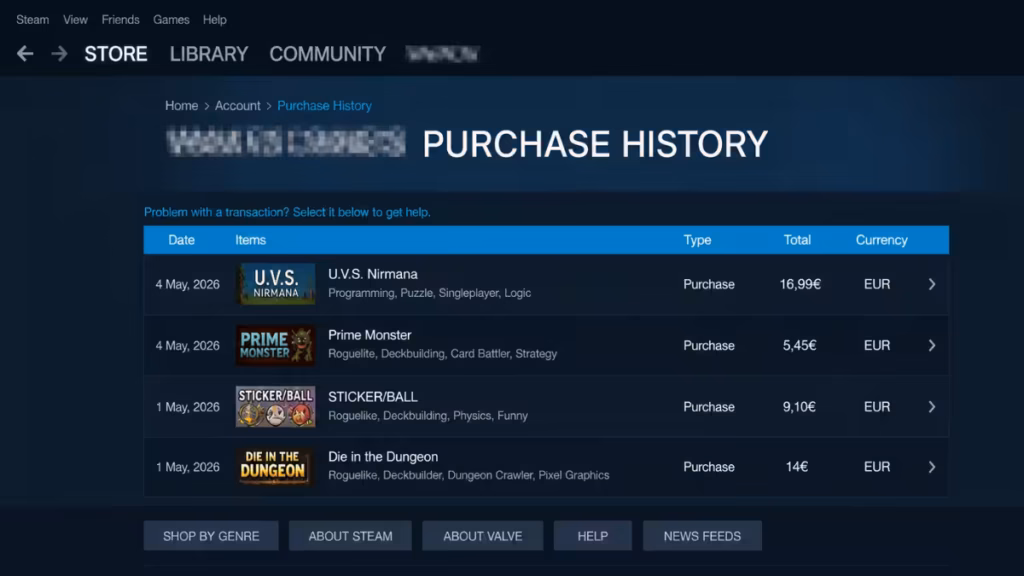Switch to the LIBRARY tab

tap(209, 54)
